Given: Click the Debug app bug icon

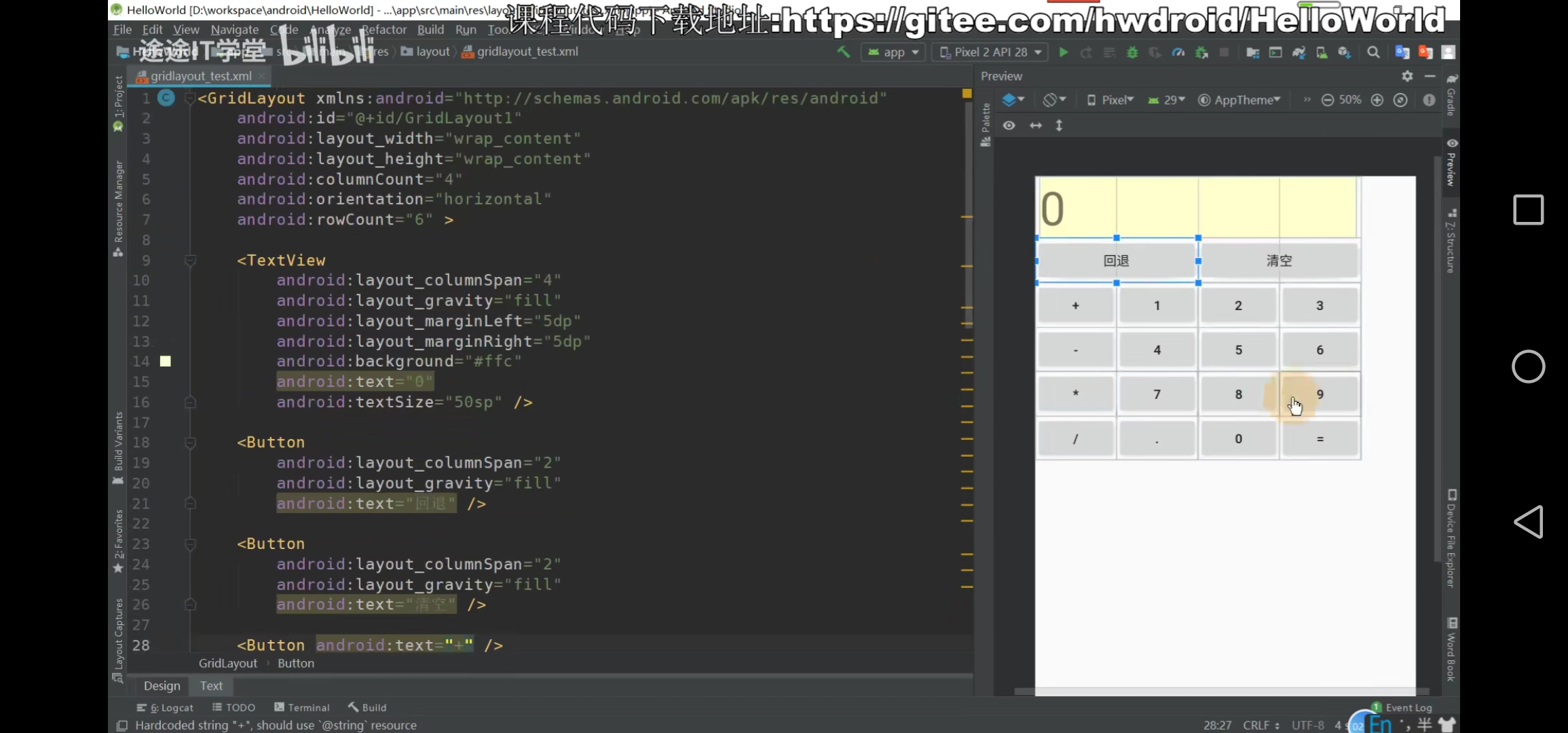Looking at the screenshot, I should click(x=1132, y=52).
